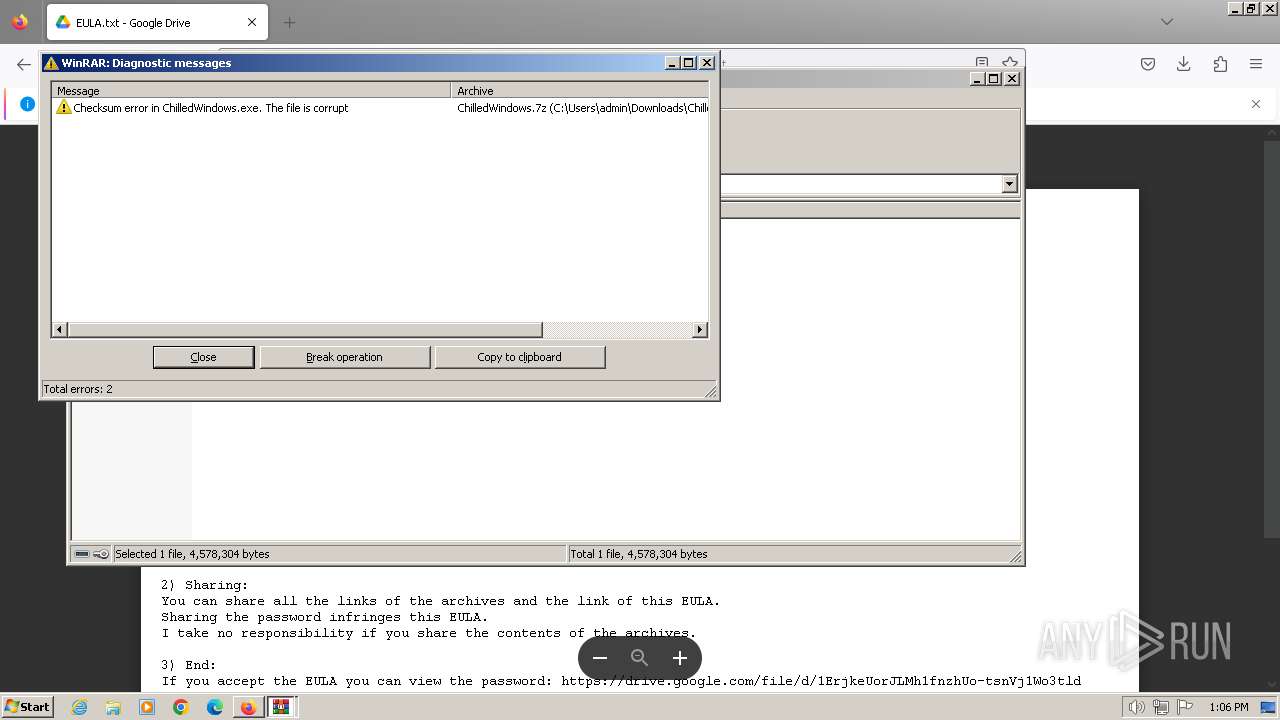
Task: Open the Google Drive password link
Action: 821,681
